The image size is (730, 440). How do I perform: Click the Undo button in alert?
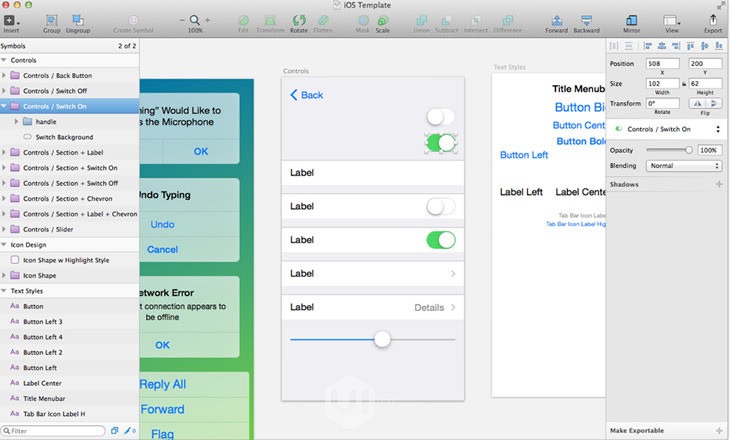click(162, 224)
